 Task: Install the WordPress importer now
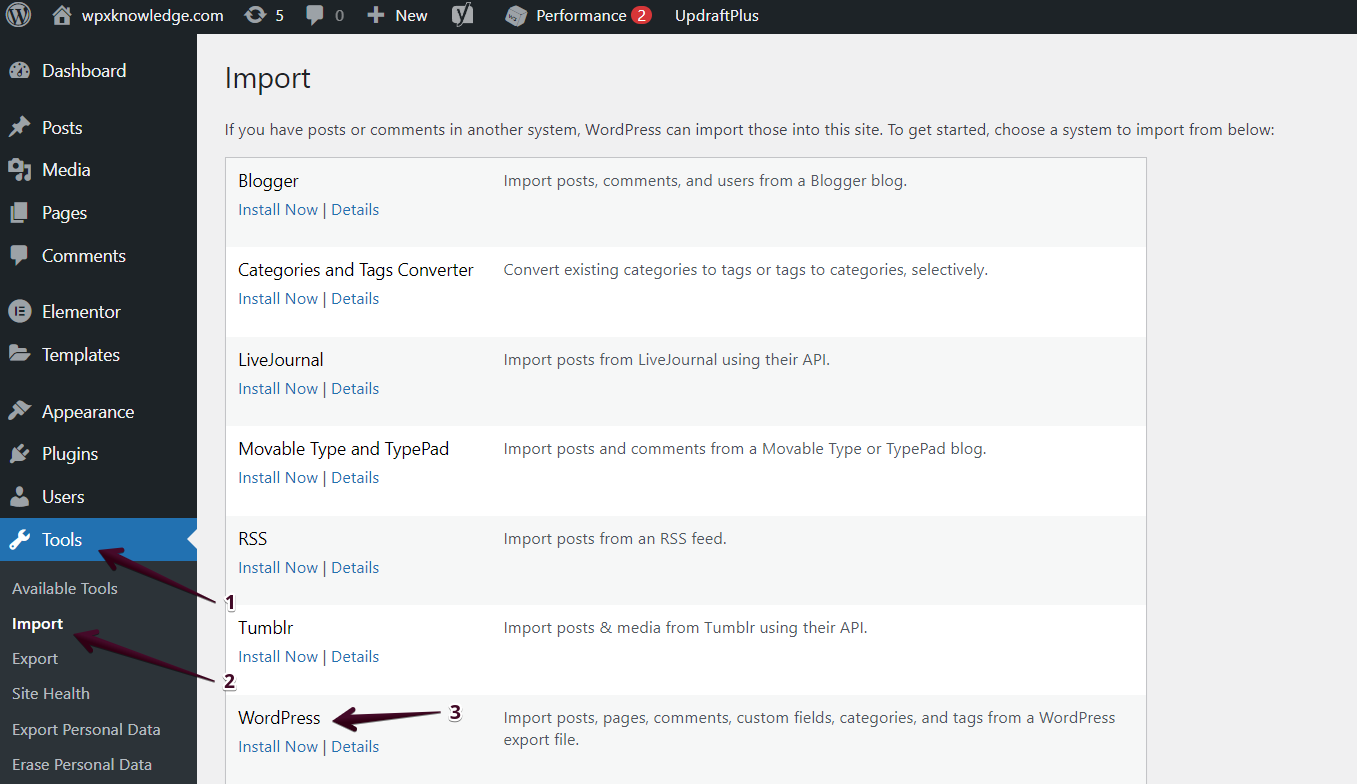(x=278, y=747)
